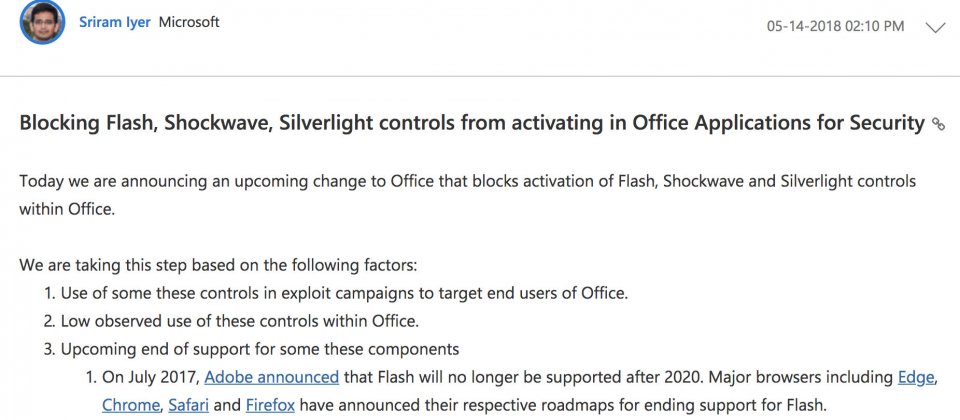Follow the Edge roadmap link
Screen dimensions: 960x420
coord(915,377)
